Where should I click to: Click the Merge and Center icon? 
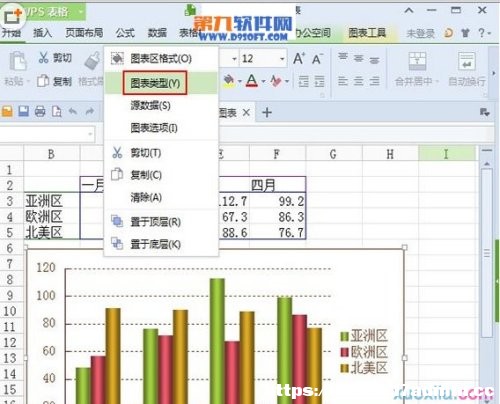[x=417, y=61]
